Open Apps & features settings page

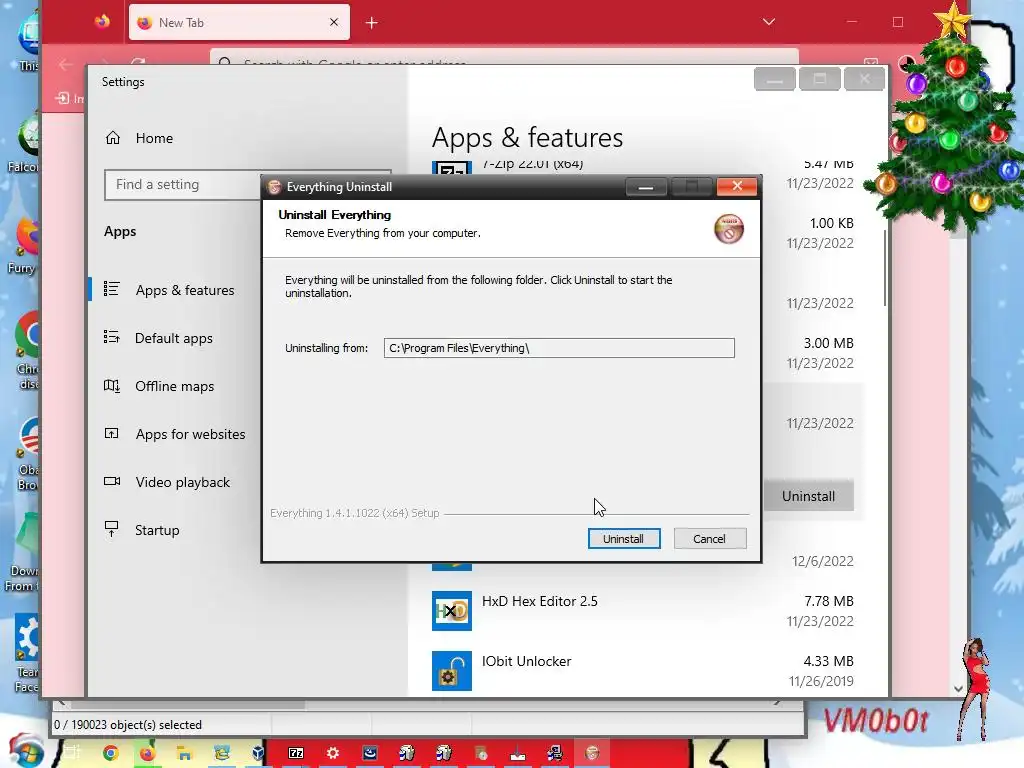click(x=185, y=290)
